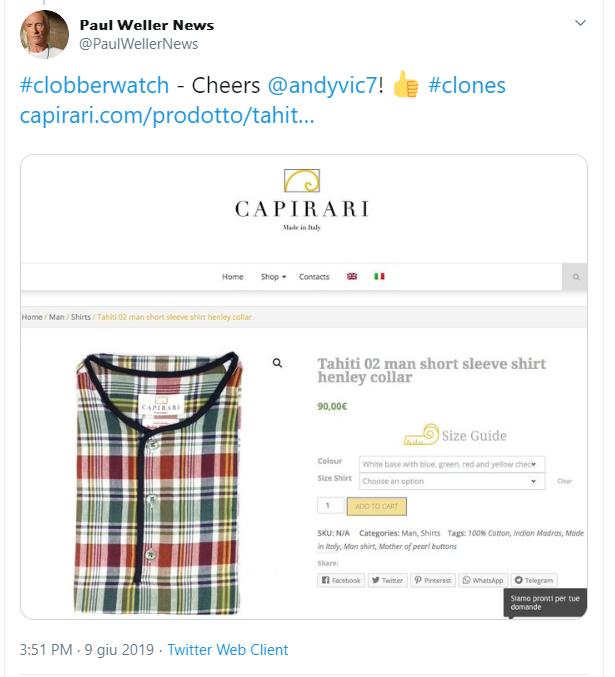Expand the Shop dropdown menu

point(273,277)
